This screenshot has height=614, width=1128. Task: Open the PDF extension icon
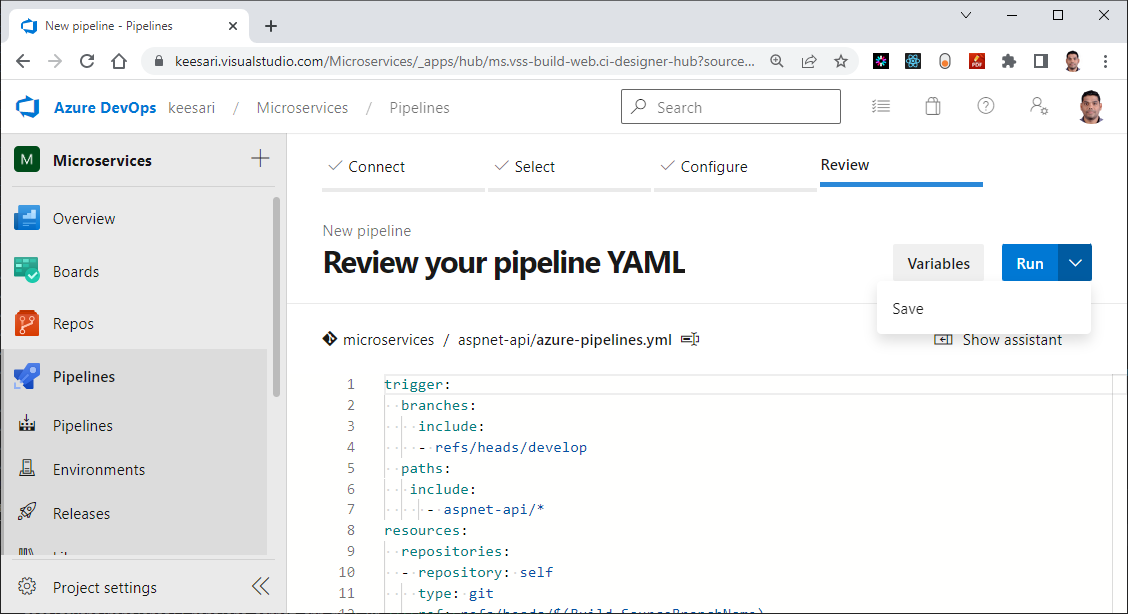pyautogui.click(x=977, y=61)
